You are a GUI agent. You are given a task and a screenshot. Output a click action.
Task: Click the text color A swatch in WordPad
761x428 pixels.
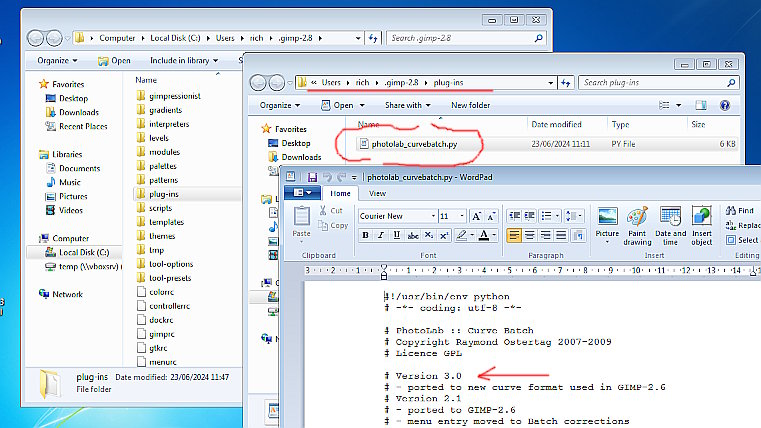click(484, 235)
